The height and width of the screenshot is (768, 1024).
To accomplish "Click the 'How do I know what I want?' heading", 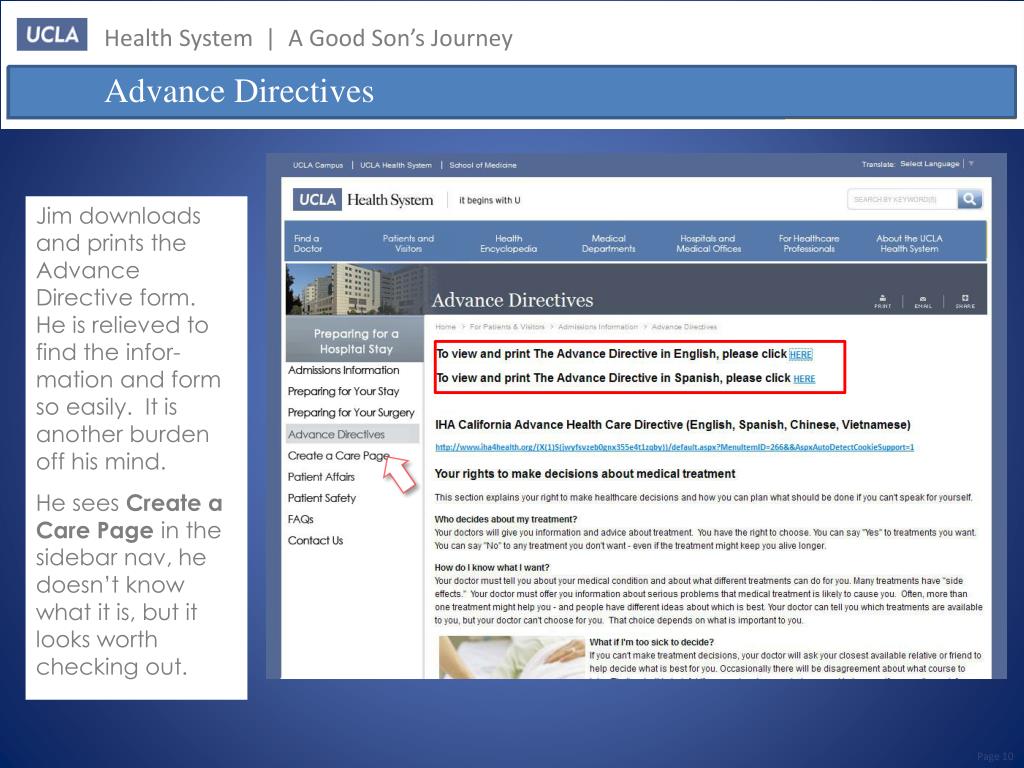I will pyautogui.click(x=492, y=568).
